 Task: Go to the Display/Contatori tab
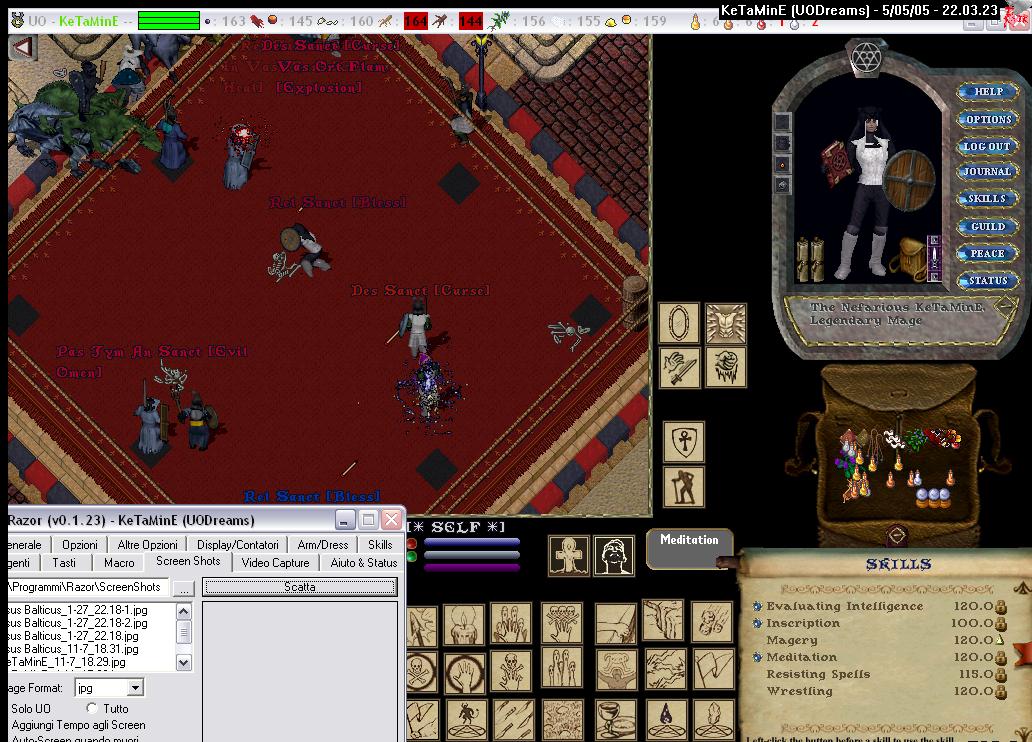(x=238, y=544)
